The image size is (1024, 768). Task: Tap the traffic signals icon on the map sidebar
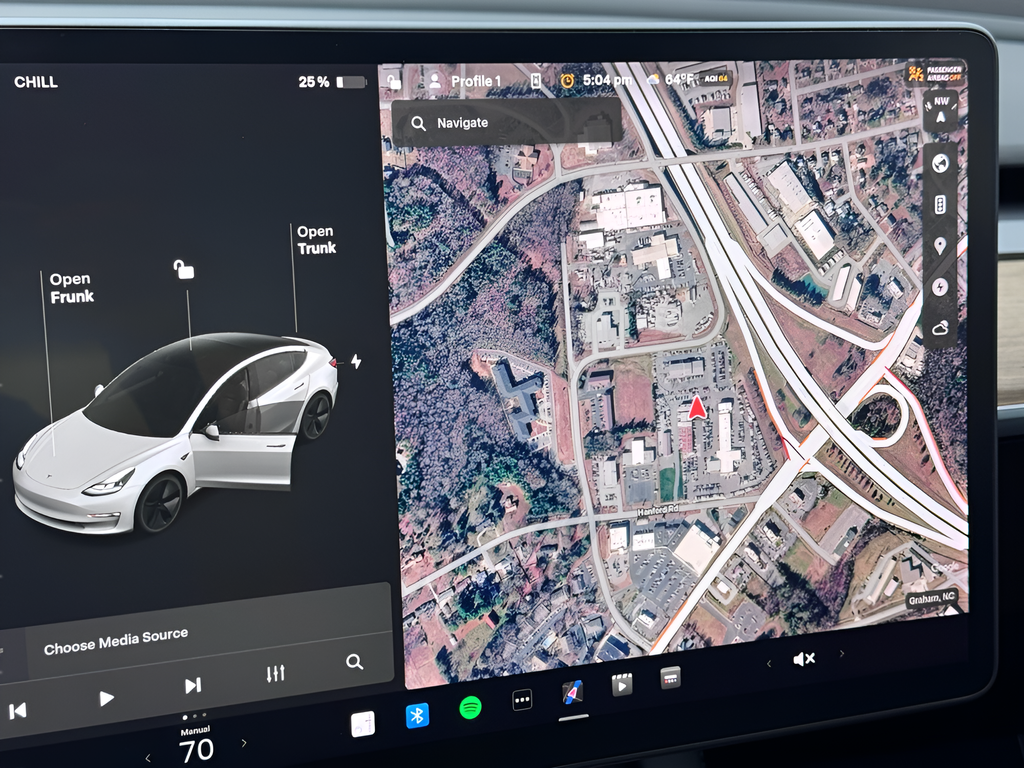940,204
